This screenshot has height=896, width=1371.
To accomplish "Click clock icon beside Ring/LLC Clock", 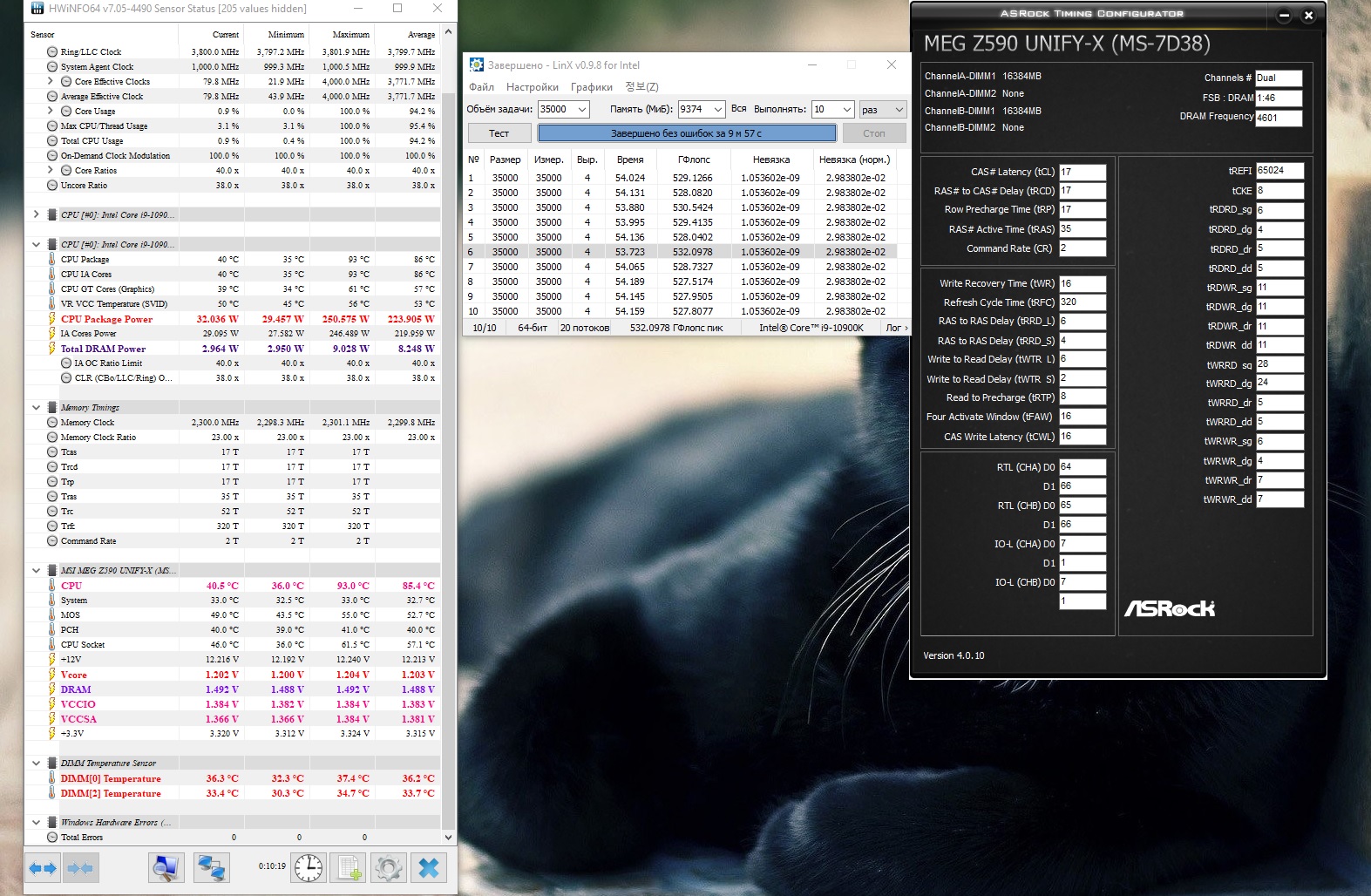I will (53, 52).
